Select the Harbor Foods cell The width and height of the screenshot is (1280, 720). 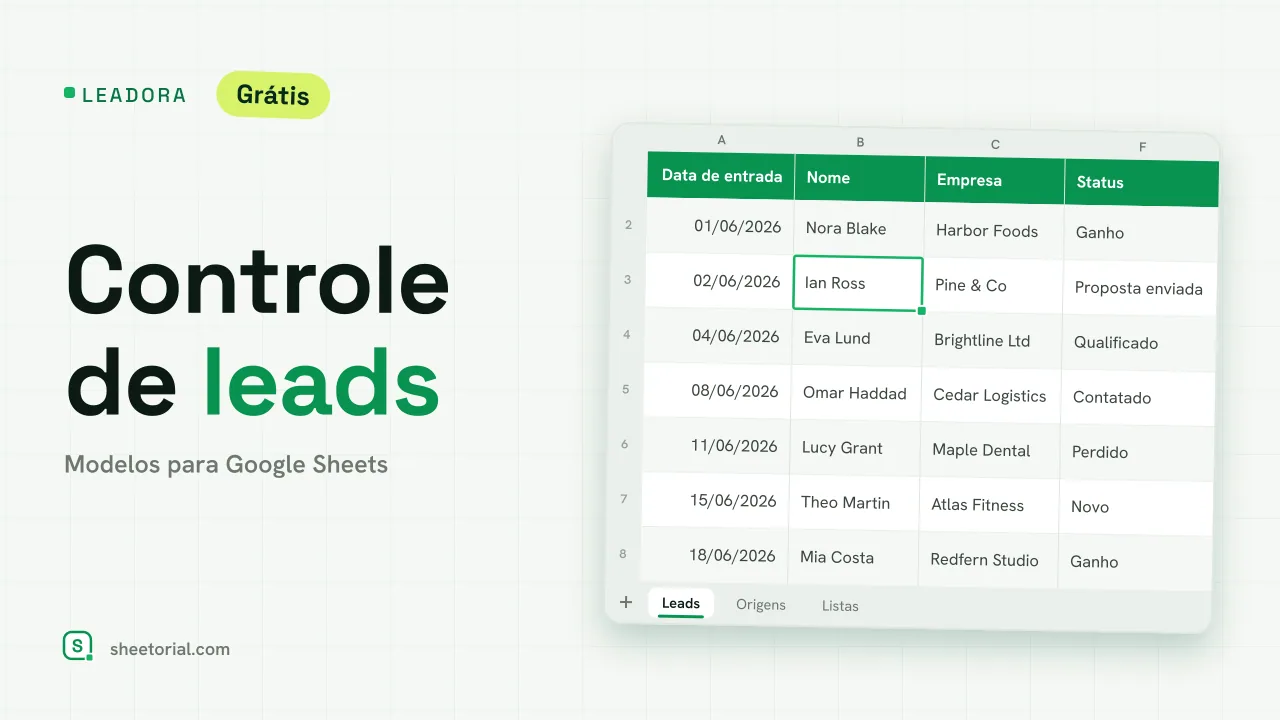pyautogui.click(x=994, y=231)
